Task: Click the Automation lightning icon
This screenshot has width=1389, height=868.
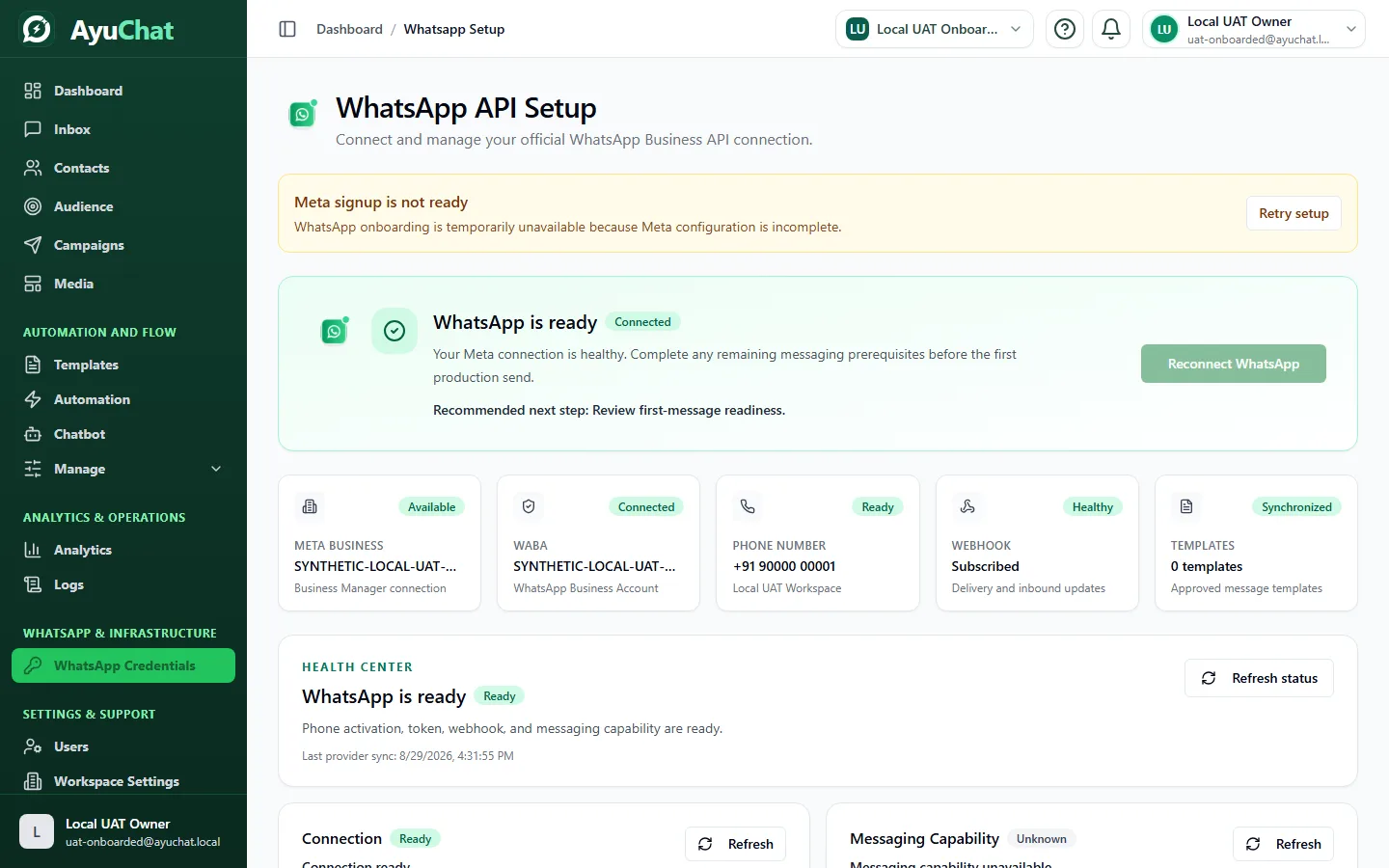Action: 33,399
